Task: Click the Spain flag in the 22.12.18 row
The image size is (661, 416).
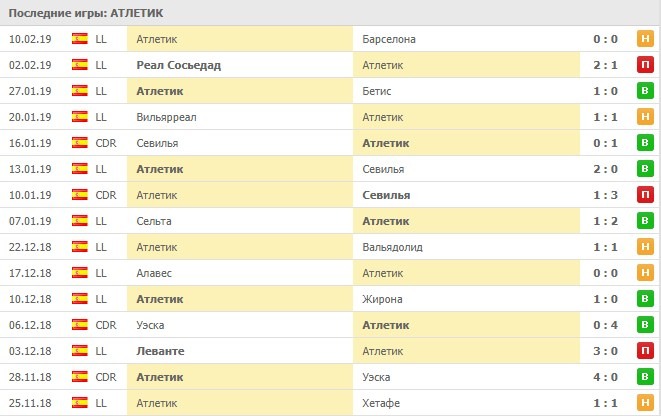Action: pos(79,247)
